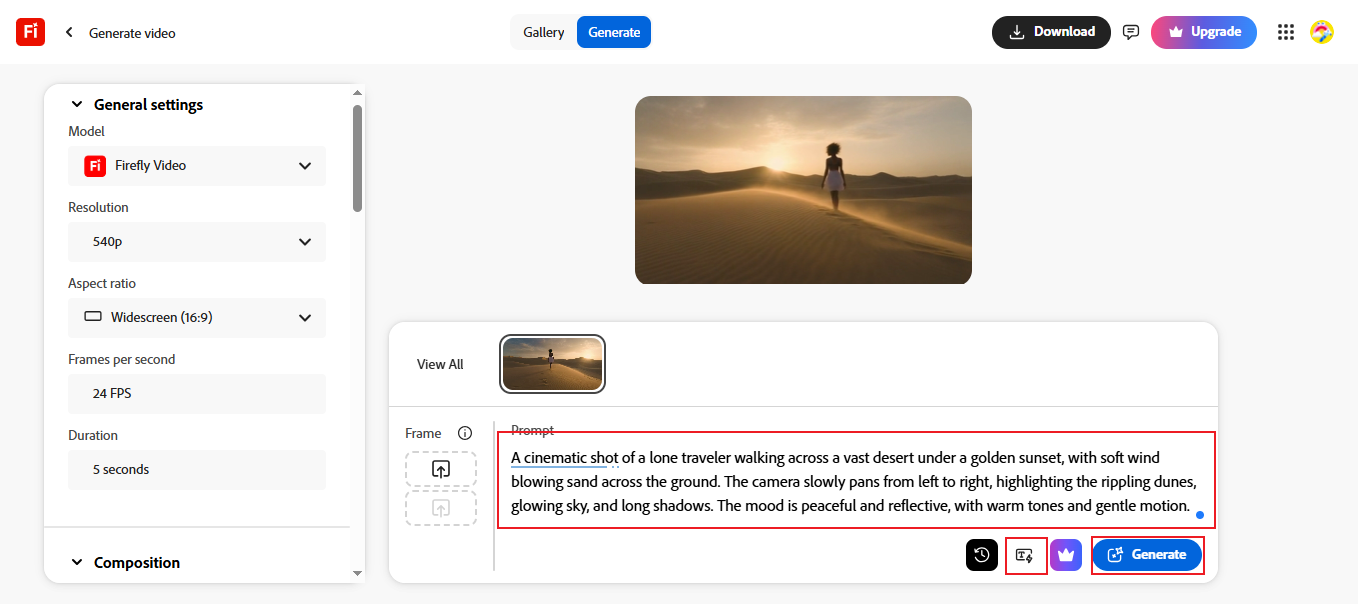
Task: Switch to the Gallery tab
Action: tap(544, 32)
